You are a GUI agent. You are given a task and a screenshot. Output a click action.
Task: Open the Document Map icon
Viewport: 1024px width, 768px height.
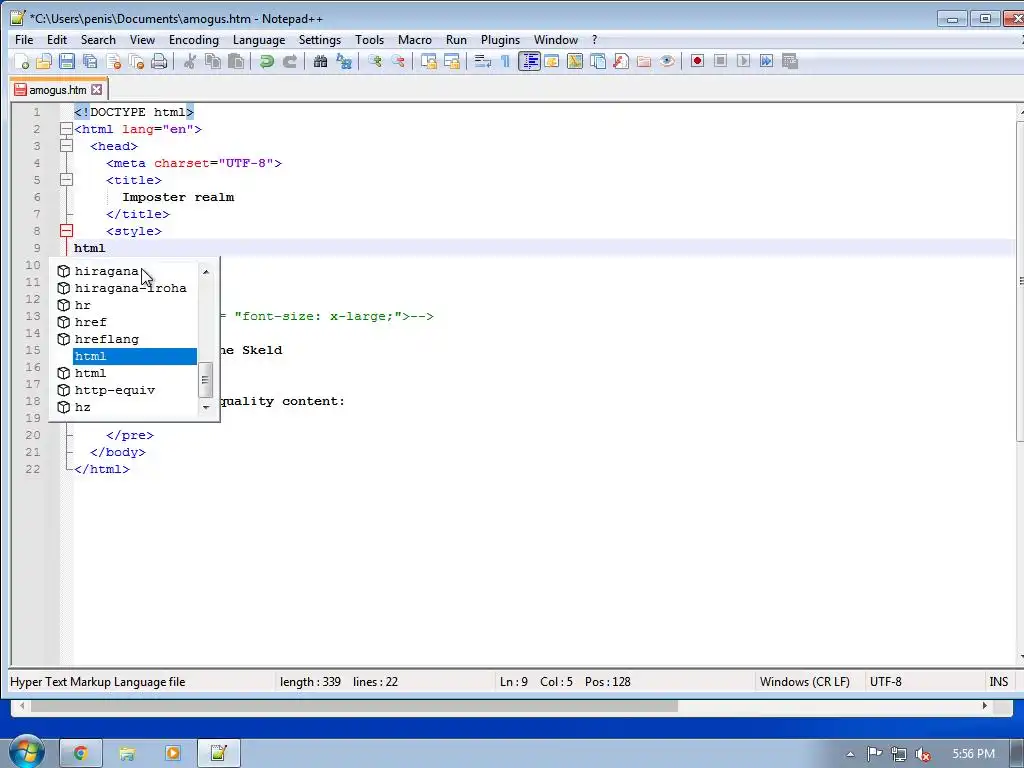tap(575, 61)
